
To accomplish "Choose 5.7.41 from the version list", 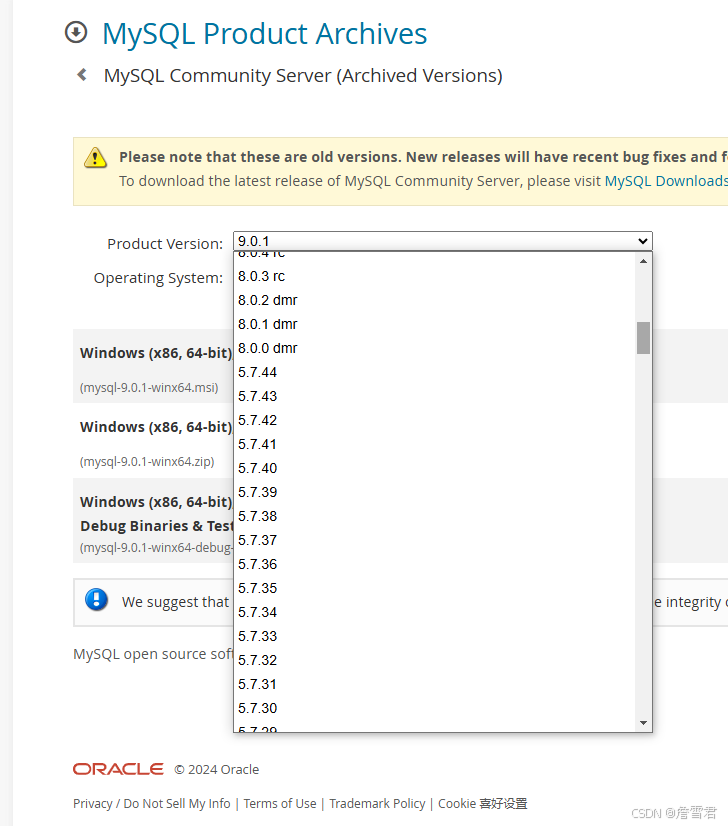I will pos(435,444).
